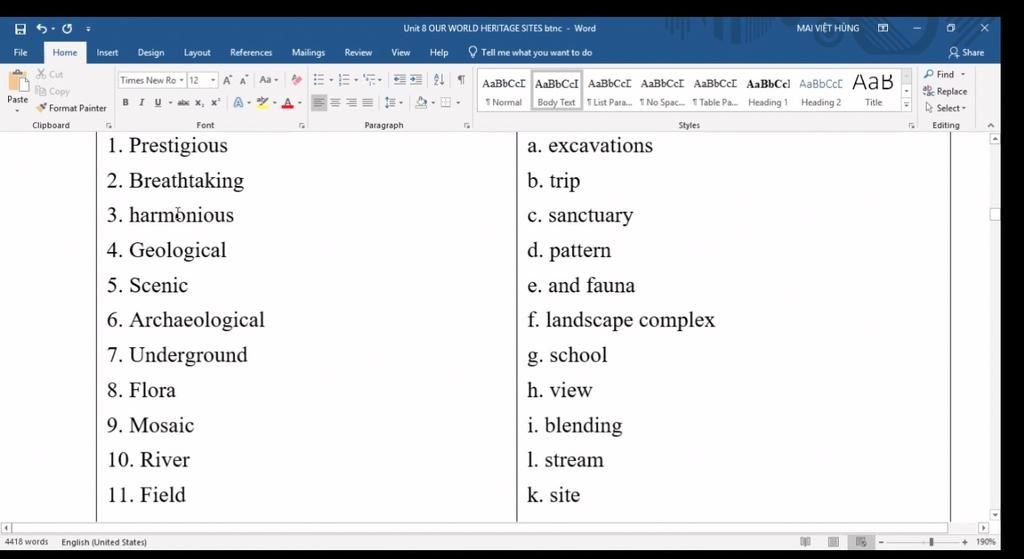
Task: Toggle underline formatting
Action: pyautogui.click(x=157, y=103)
